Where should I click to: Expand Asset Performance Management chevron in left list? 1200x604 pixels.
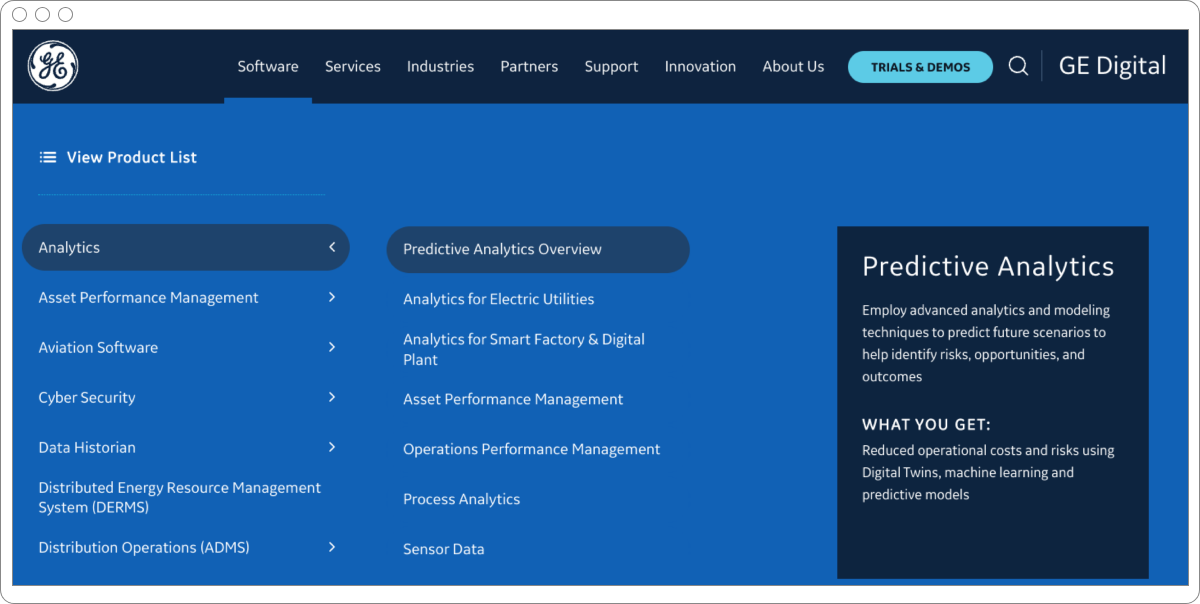(332, 297)
